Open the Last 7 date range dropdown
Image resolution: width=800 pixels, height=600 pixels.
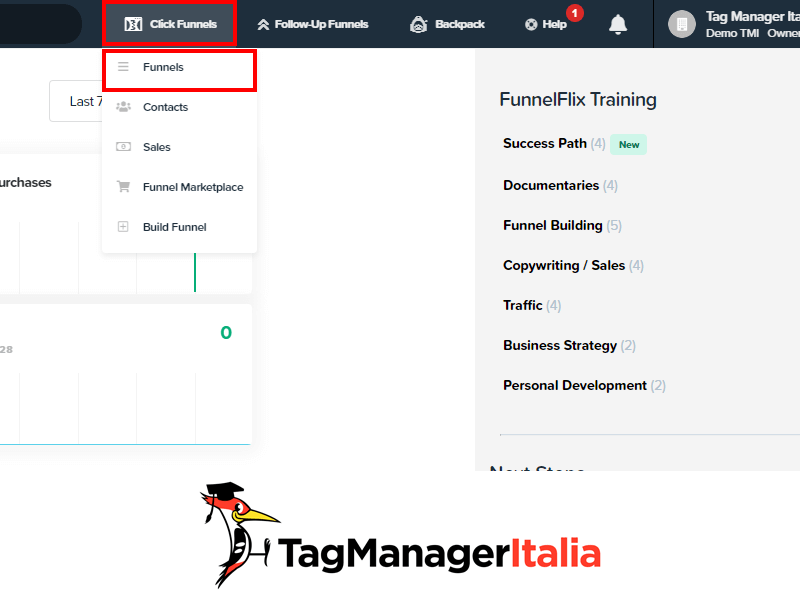tap(77, 101)
